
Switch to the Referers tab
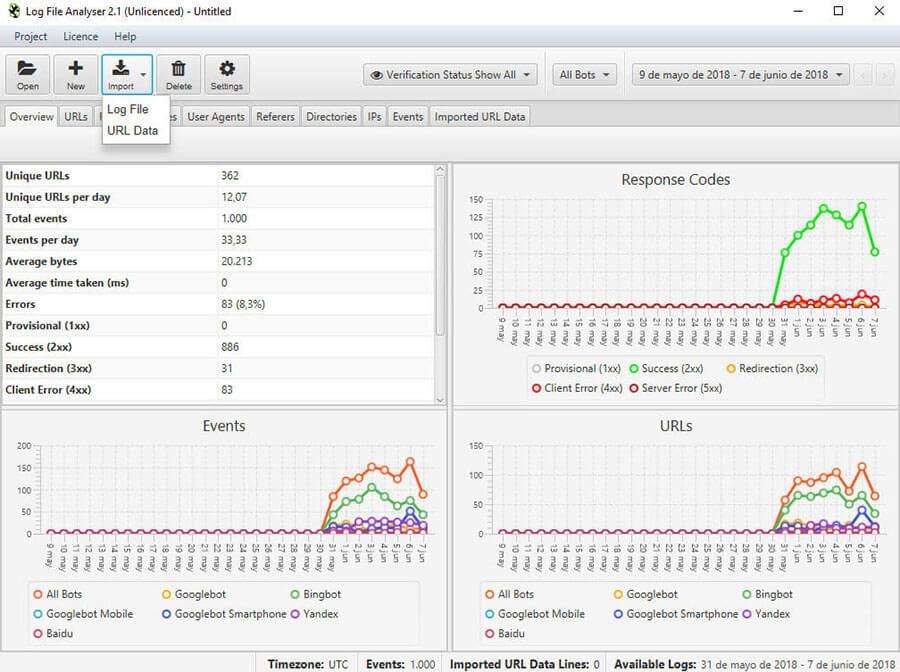tap(275, 116)
